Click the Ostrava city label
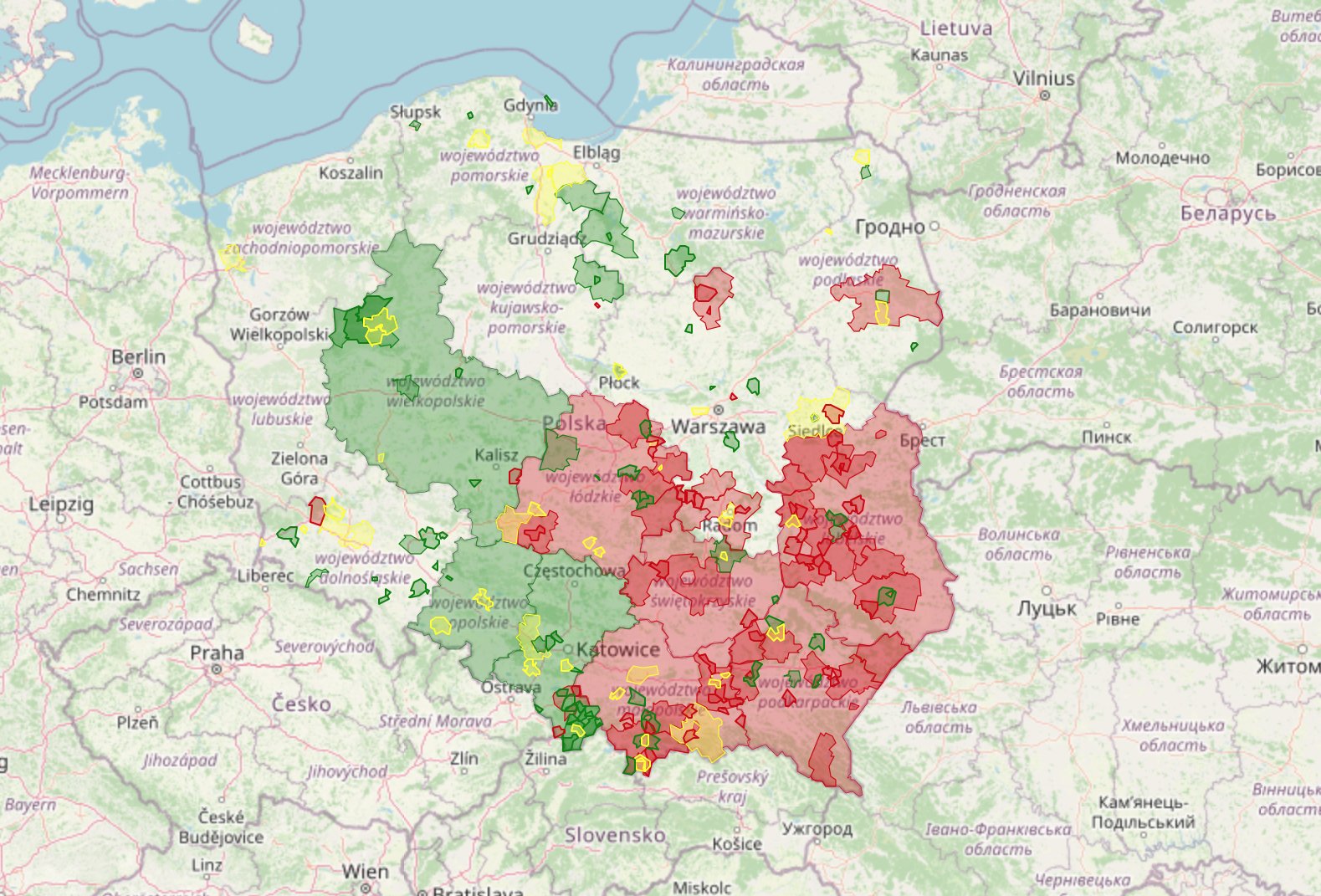Viewport: 1321px width, 896px height. click(510, 687)
